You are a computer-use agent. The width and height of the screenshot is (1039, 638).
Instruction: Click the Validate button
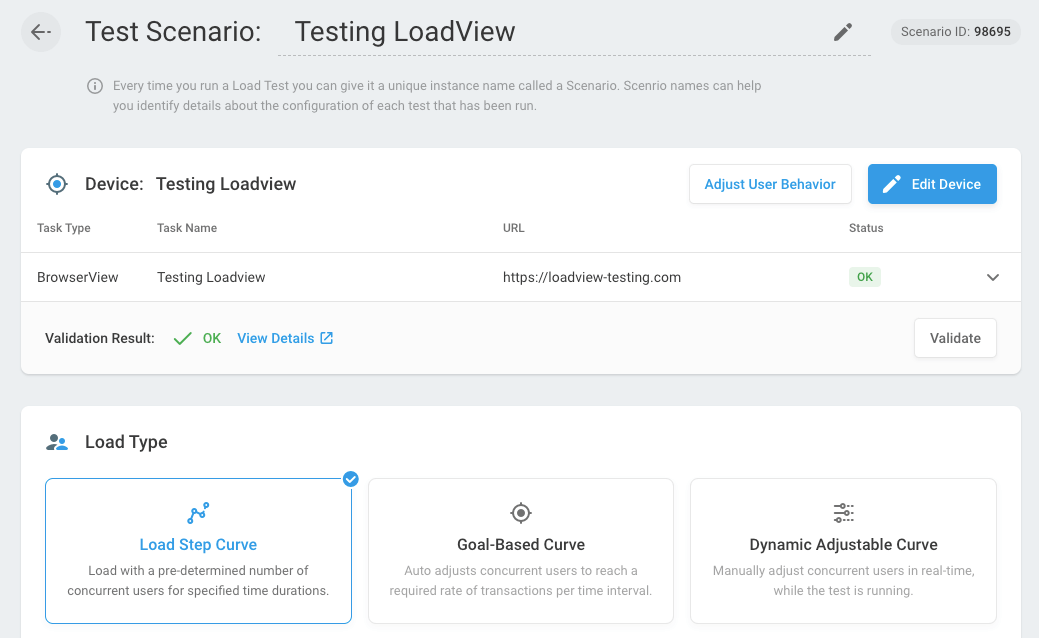[x=956, y=338]
